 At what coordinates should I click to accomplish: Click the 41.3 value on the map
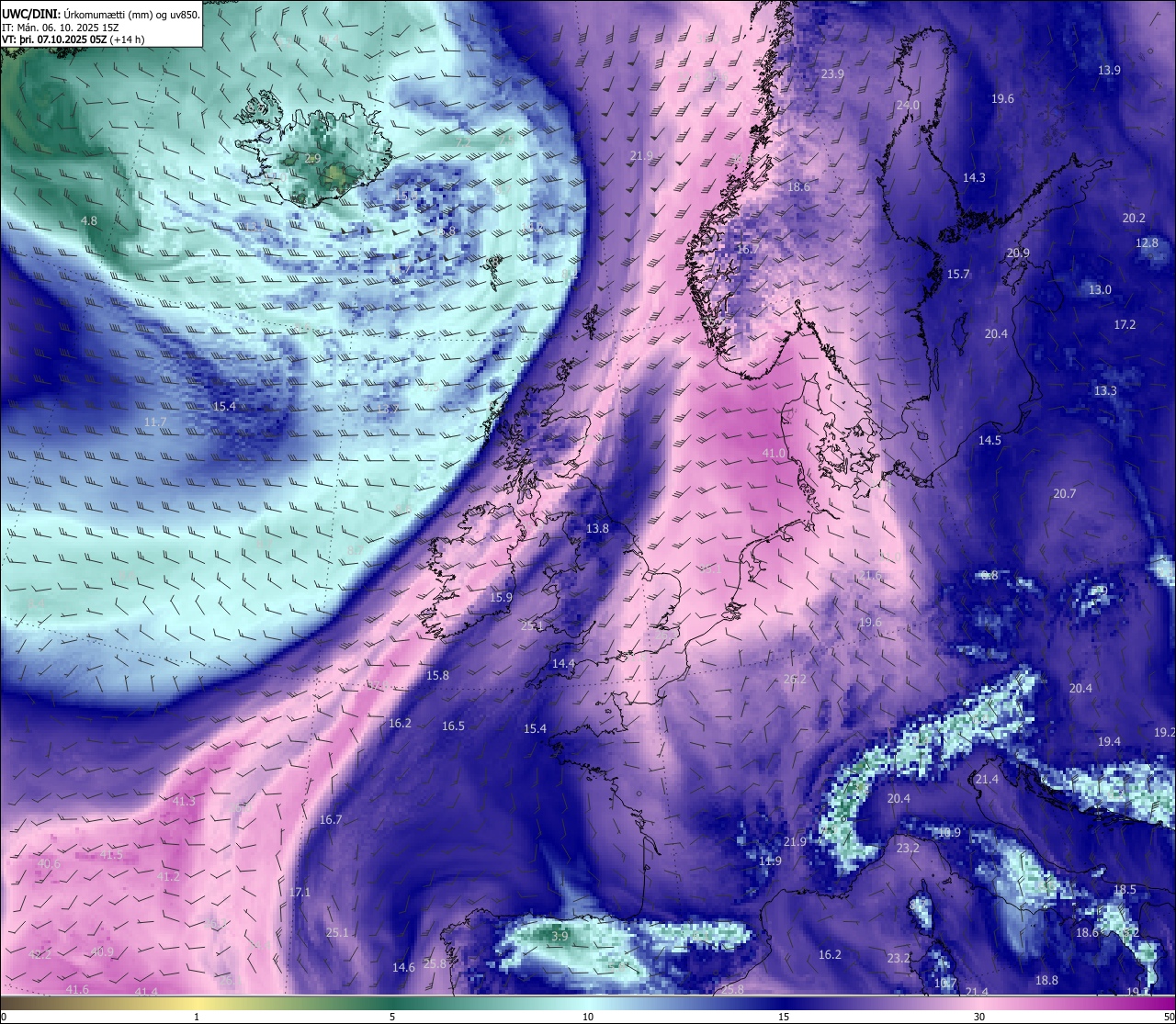click(x=184, y=802)
